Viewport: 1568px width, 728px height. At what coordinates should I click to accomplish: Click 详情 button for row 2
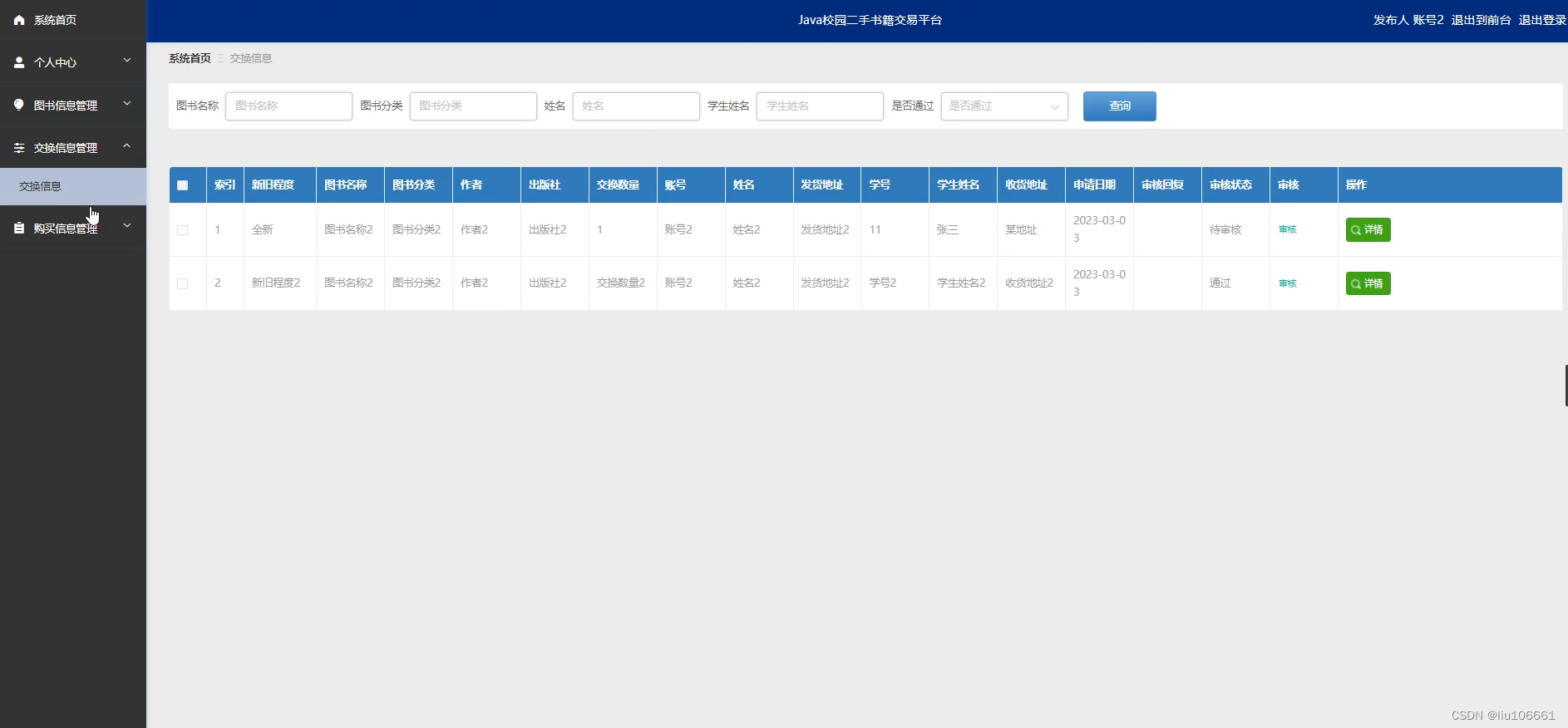pyautogui.click(x=1368, y=284)
